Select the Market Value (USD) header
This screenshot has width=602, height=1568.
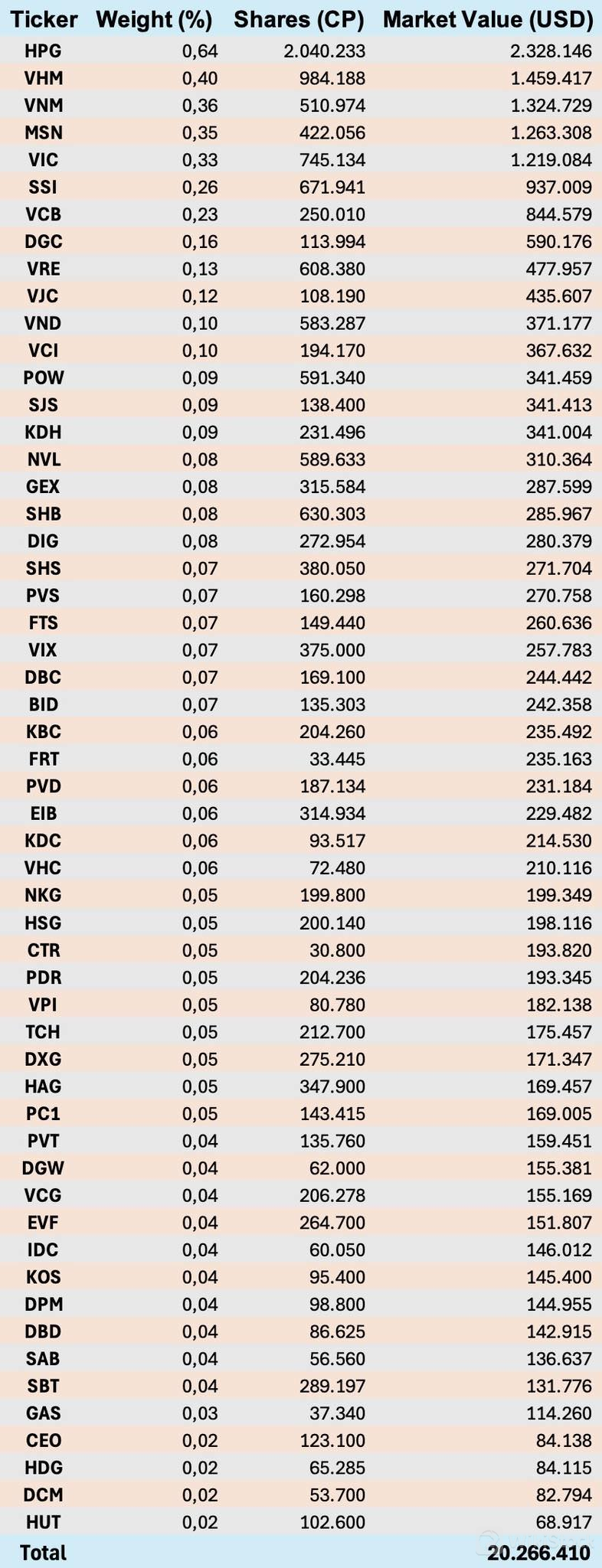[x=488, y=20]
